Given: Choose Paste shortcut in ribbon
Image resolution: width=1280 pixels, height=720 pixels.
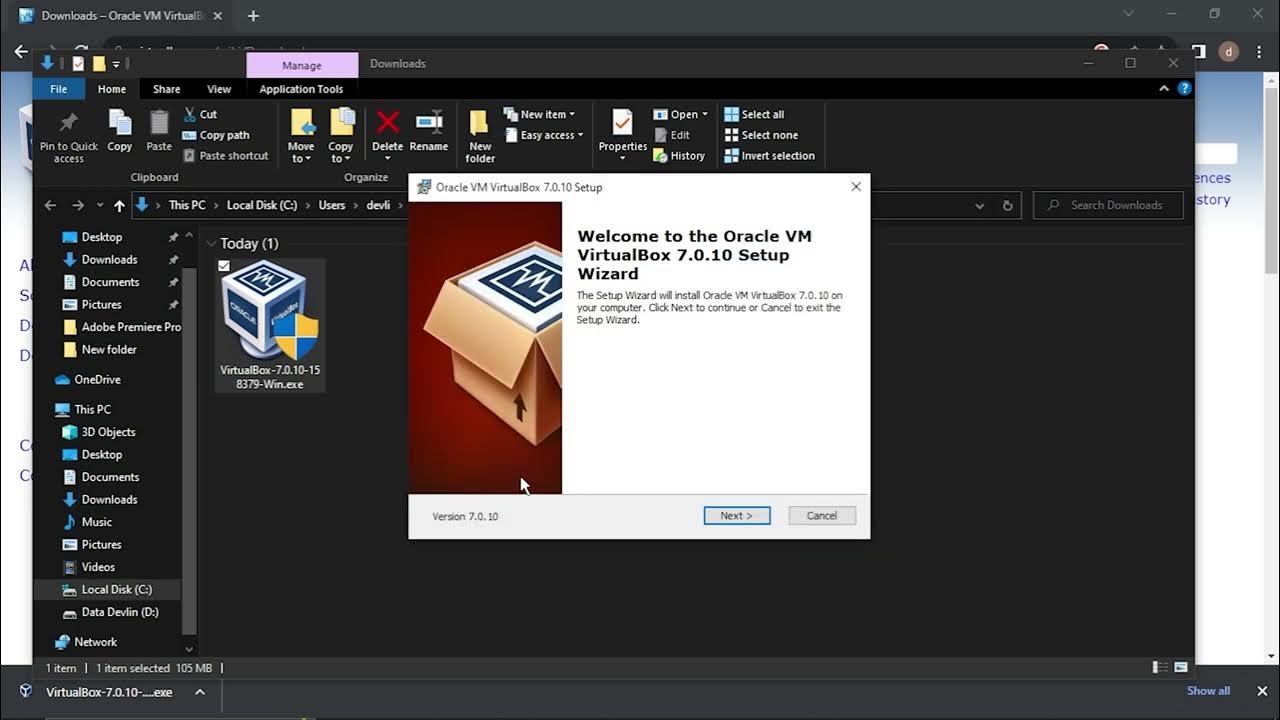Looking at the screenshot, I should click(226, 155).
